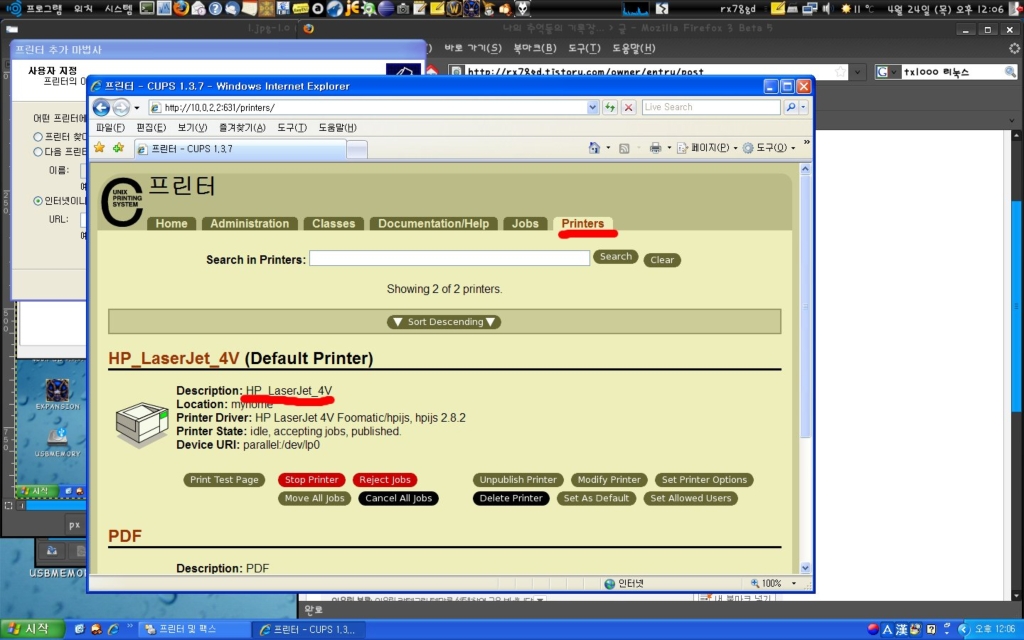Click the Search in Printers input field
This screenshot has height=640, width=1024.
449,258
